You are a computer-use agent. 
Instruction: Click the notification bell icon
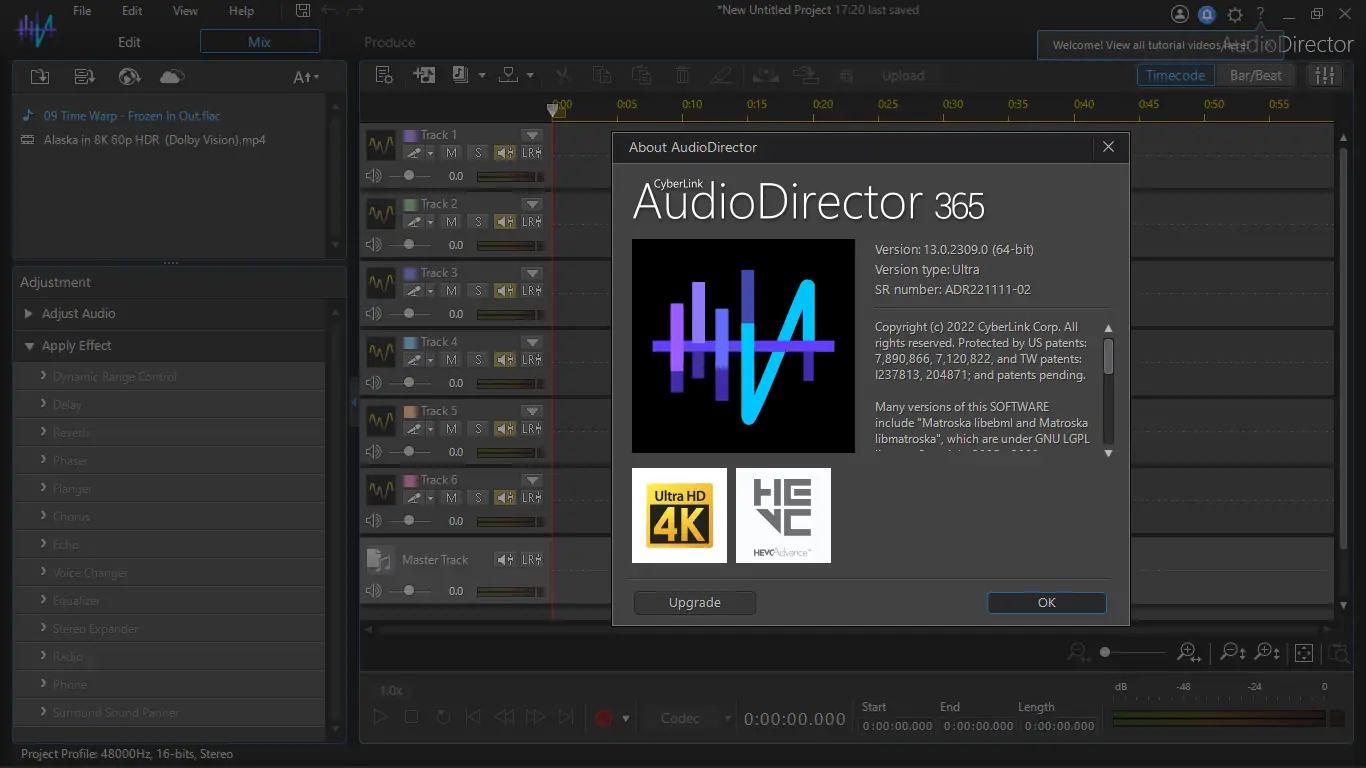(x=1207, y=14)
